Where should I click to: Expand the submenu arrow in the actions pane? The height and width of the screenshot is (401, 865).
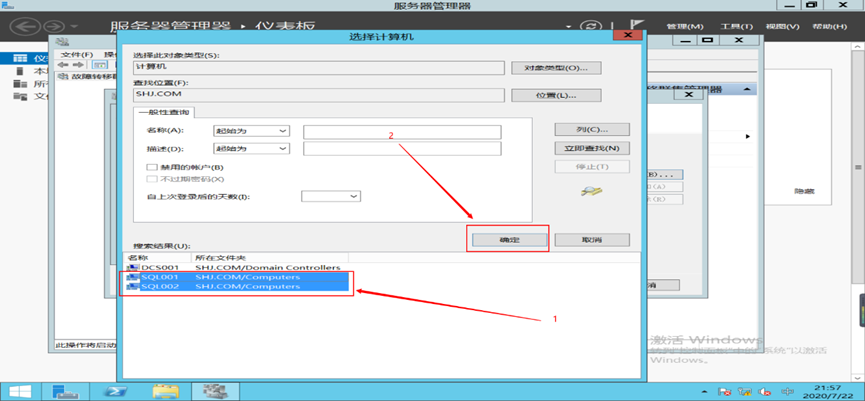click(747, 136)
